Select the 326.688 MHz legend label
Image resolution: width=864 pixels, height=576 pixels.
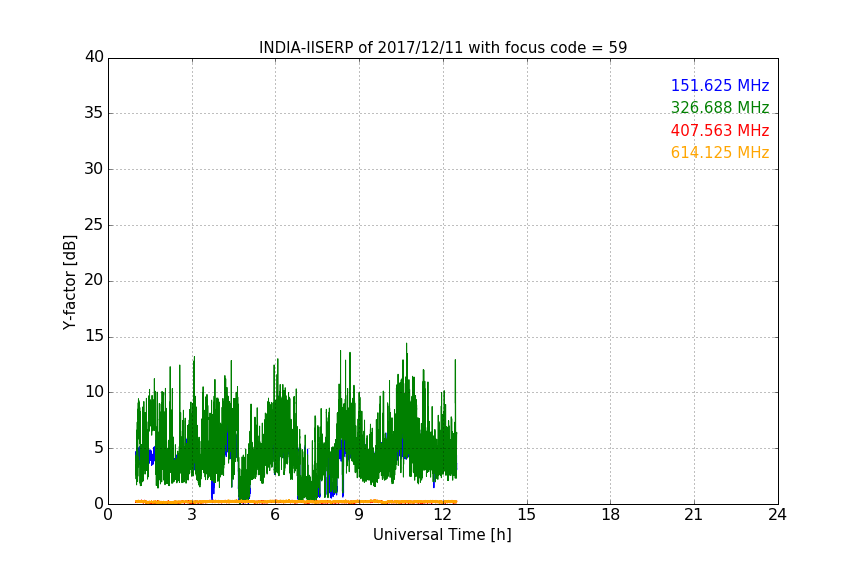(x=720, y=107)
